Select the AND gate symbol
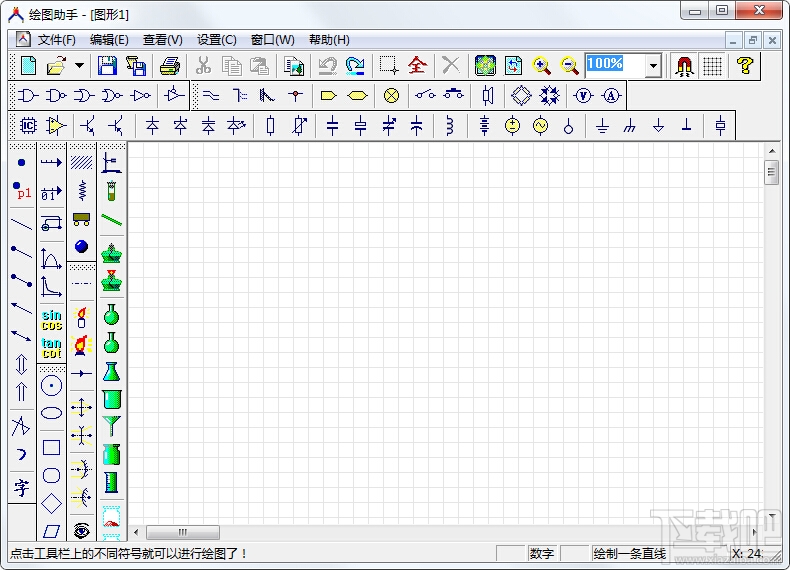 click(x=28, y=95)
